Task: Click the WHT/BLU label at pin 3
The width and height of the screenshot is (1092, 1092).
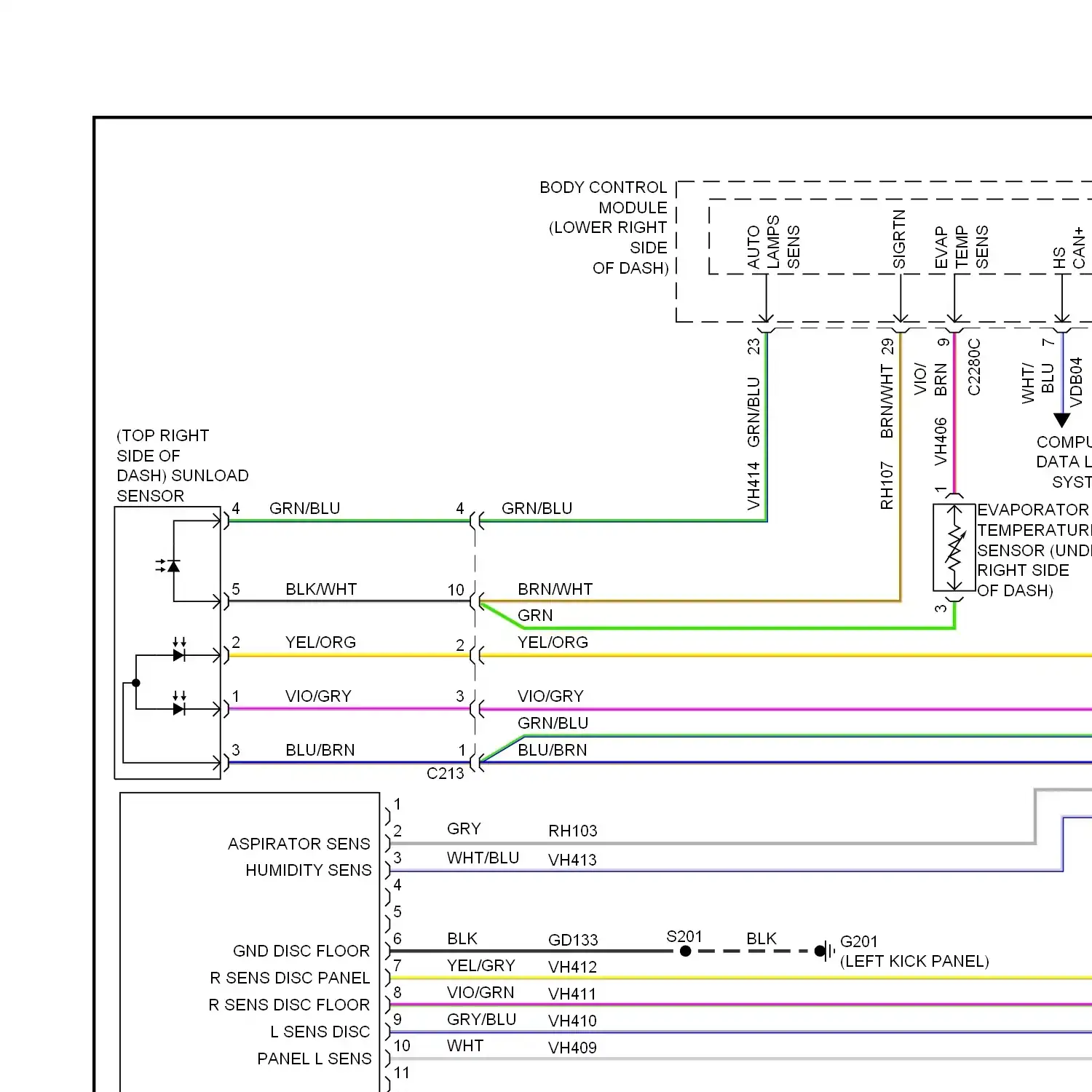Action: coord(483,858)
